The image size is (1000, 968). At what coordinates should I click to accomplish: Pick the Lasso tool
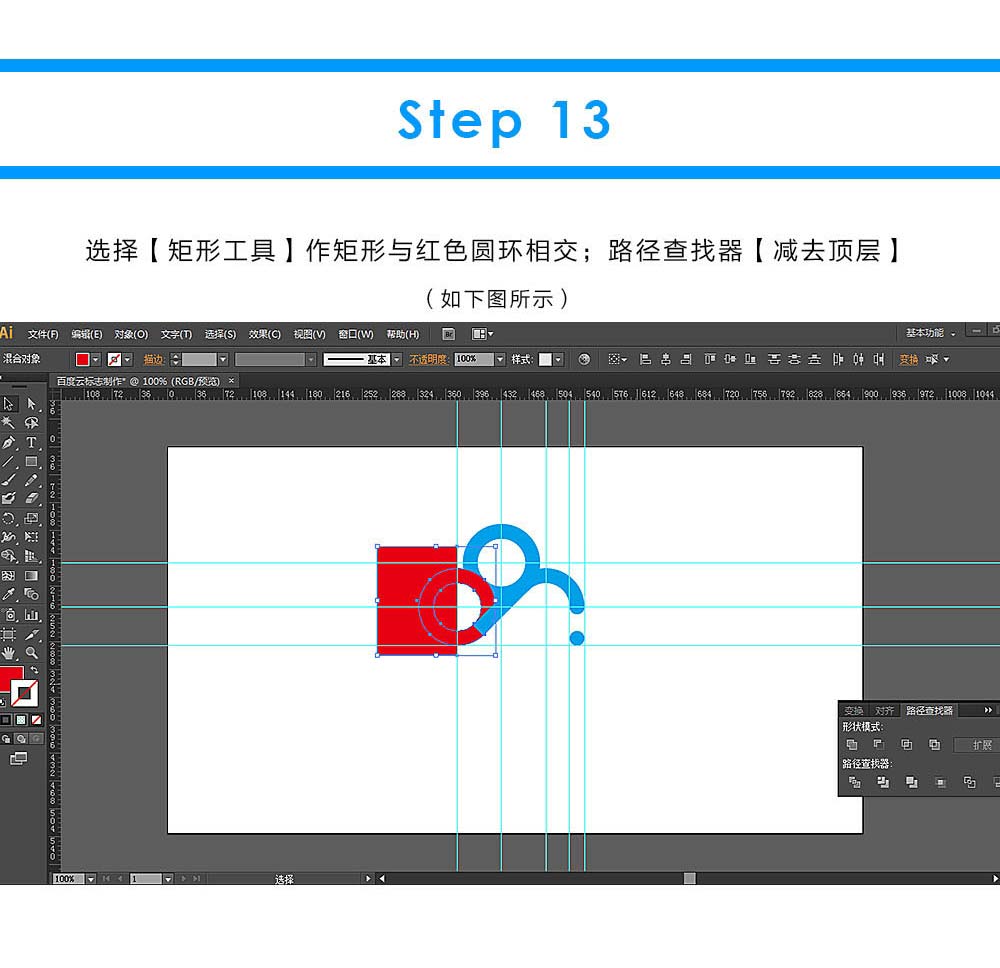pyautogui.click(x=31, y=423)
